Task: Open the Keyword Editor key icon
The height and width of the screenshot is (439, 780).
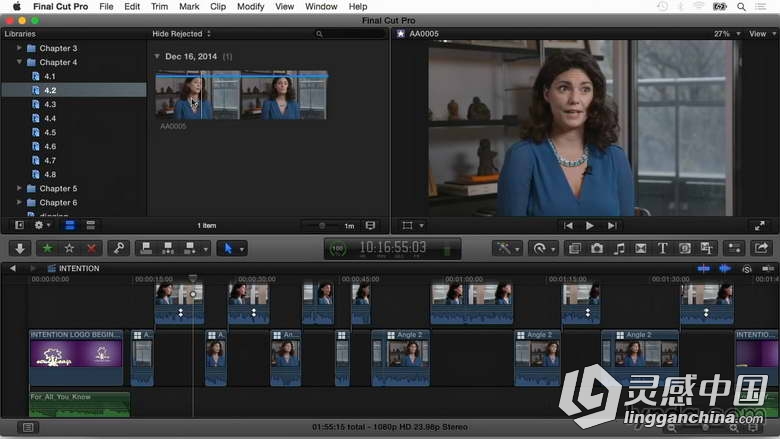Action: coord(119,248)
